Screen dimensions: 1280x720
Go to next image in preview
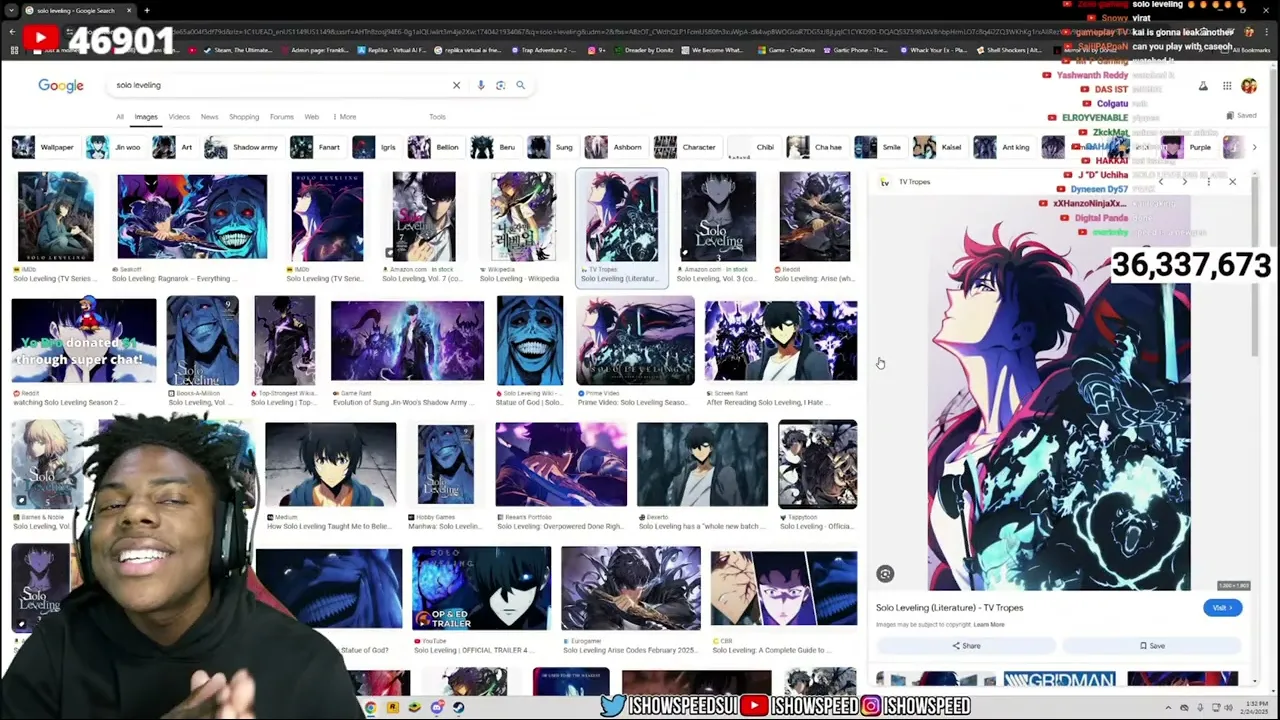tap(1184, 182)
